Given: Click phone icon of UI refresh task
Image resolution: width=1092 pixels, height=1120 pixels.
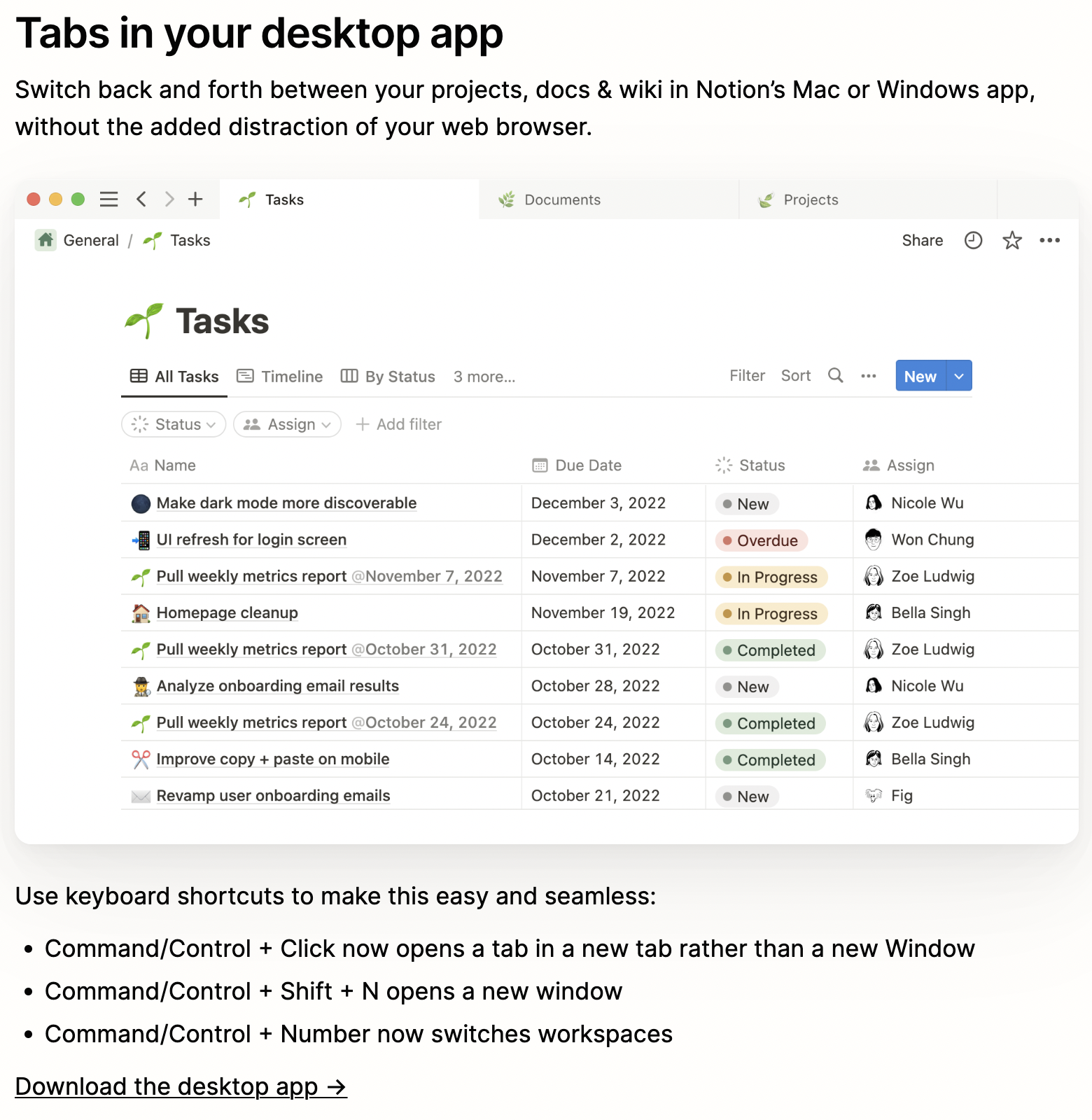Looking at the screenshot, I should pyautogui.click(x=141, y=540).
